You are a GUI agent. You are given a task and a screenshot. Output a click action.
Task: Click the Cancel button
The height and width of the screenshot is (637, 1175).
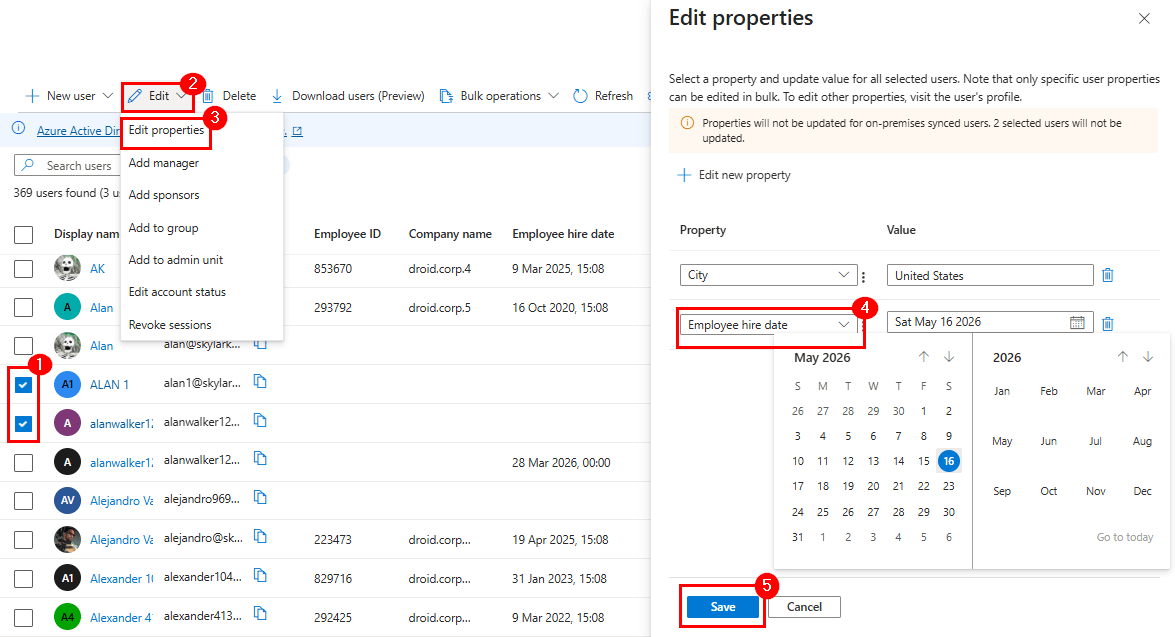click(804, 607)
